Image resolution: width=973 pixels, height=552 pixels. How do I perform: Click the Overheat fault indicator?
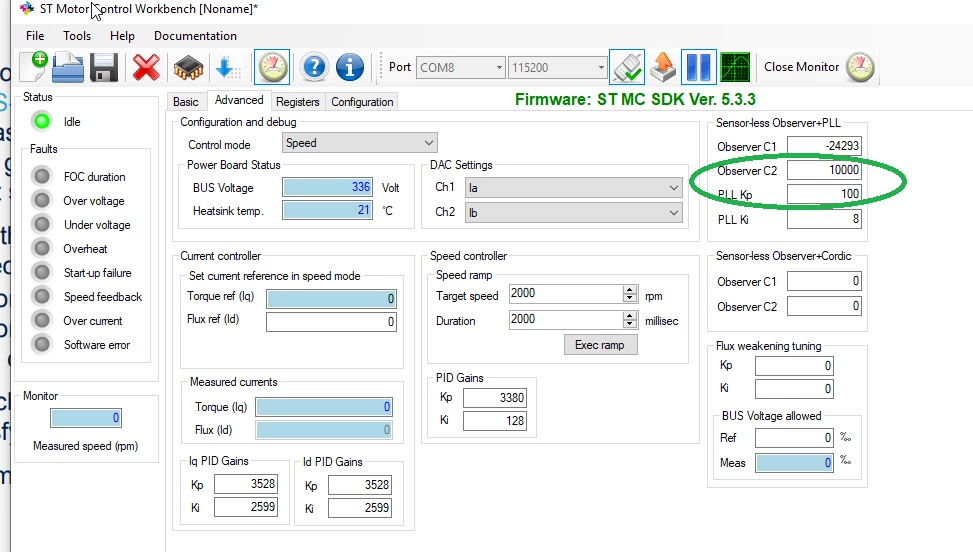click(x=42, y=248)
